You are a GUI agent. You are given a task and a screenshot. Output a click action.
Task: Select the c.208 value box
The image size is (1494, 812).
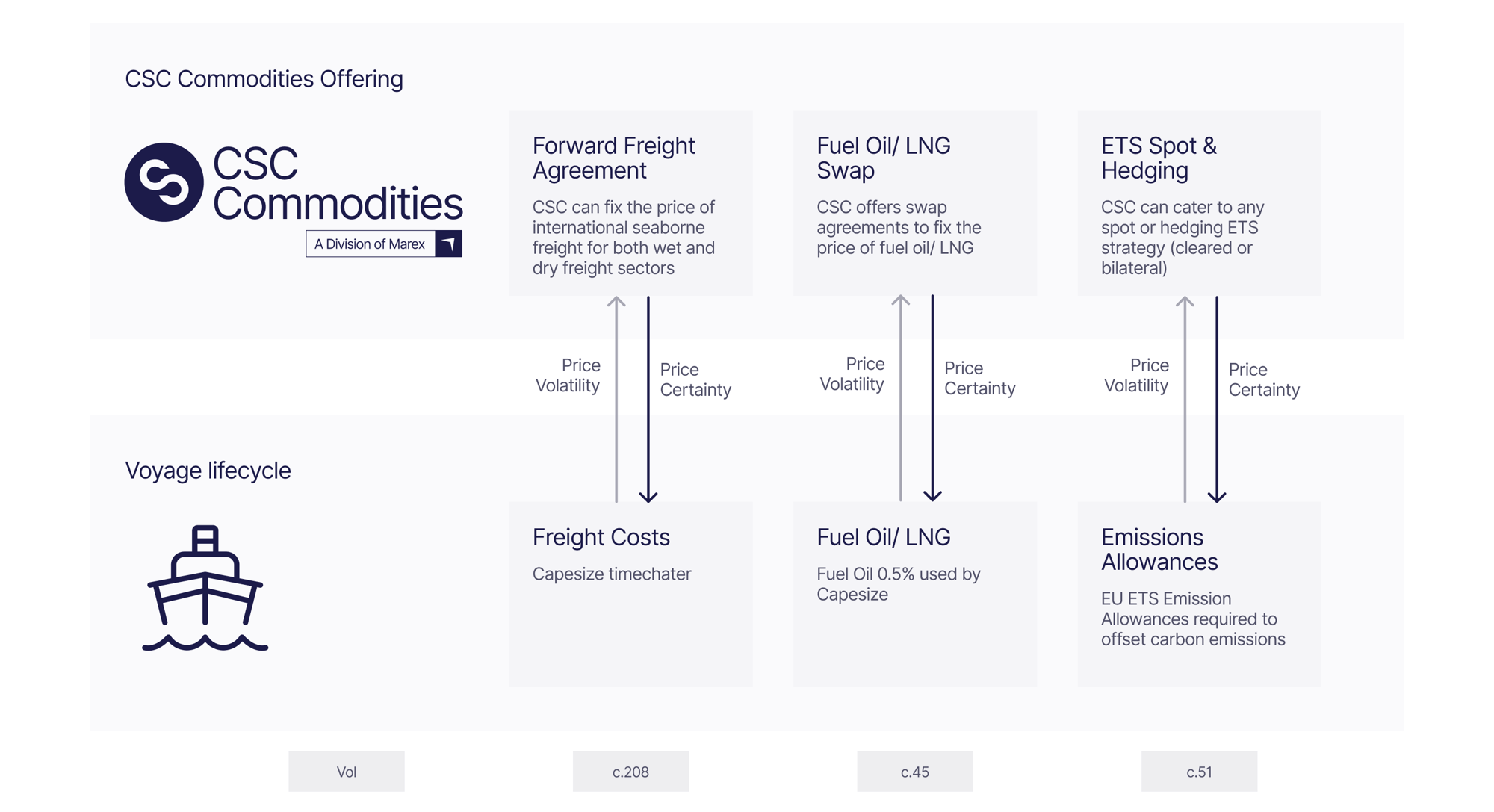pyautogui.click(x=630, y=772)
